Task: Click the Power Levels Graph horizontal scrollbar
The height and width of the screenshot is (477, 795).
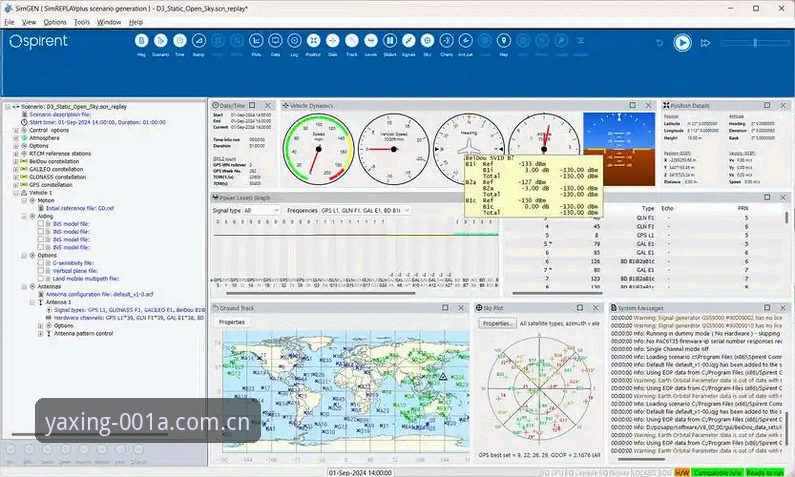Action: [320, 293]
